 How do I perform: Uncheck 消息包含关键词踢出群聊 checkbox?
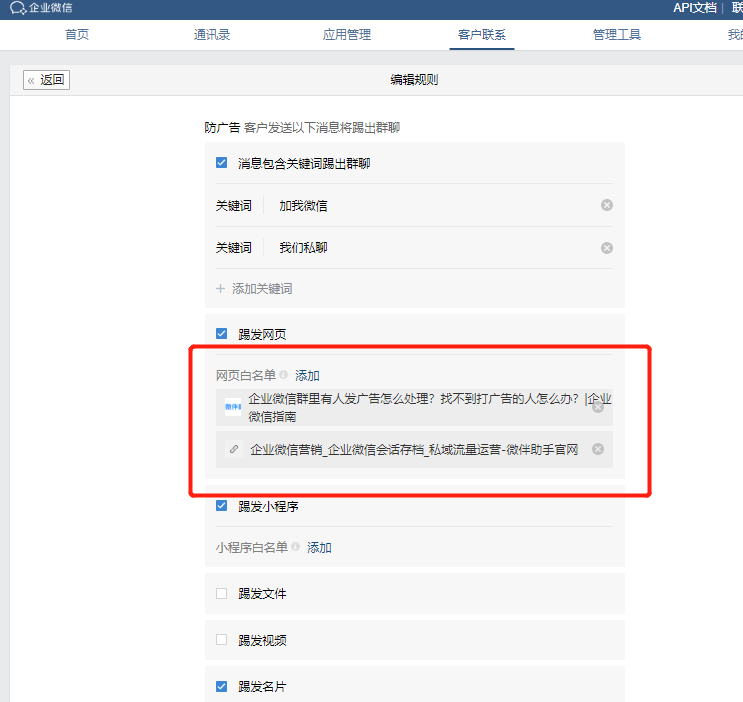pos(221,163)
